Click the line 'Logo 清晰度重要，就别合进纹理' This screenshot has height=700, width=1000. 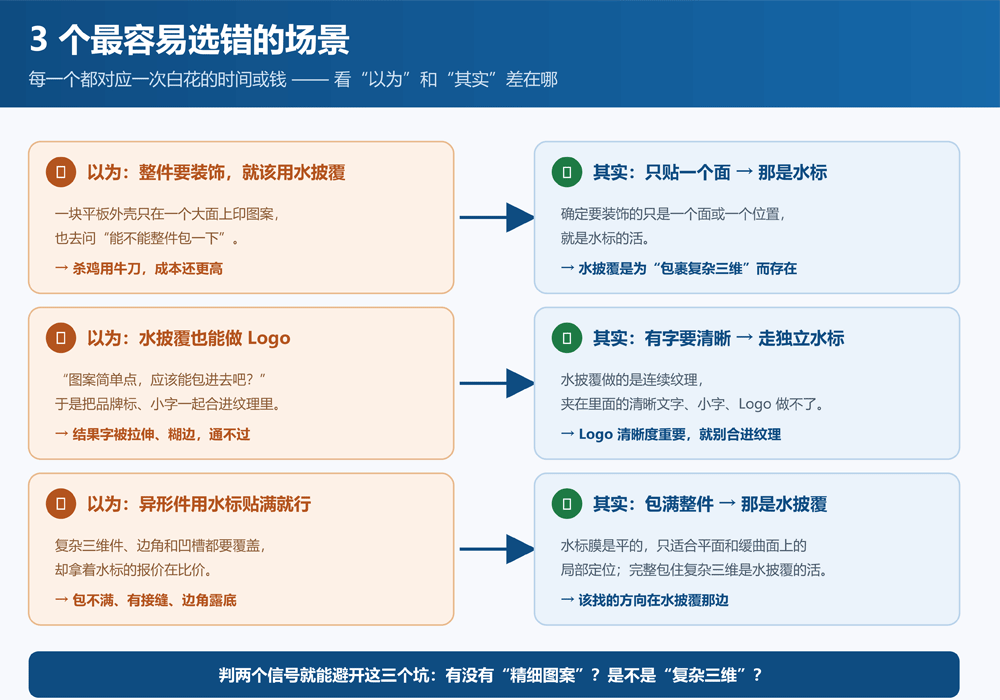[x=671, y=434]
